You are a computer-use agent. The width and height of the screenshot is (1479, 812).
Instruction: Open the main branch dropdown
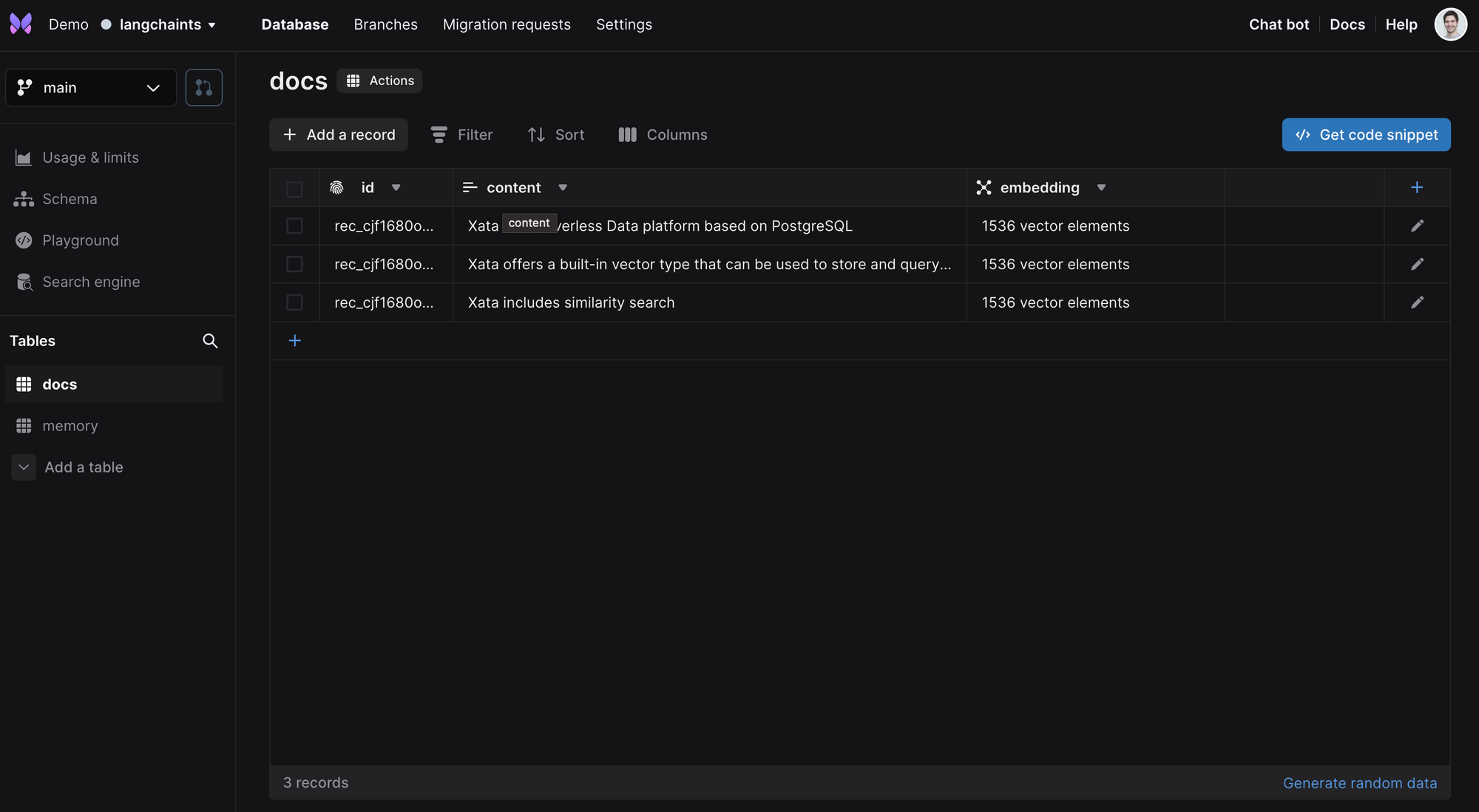pos(91,87)
